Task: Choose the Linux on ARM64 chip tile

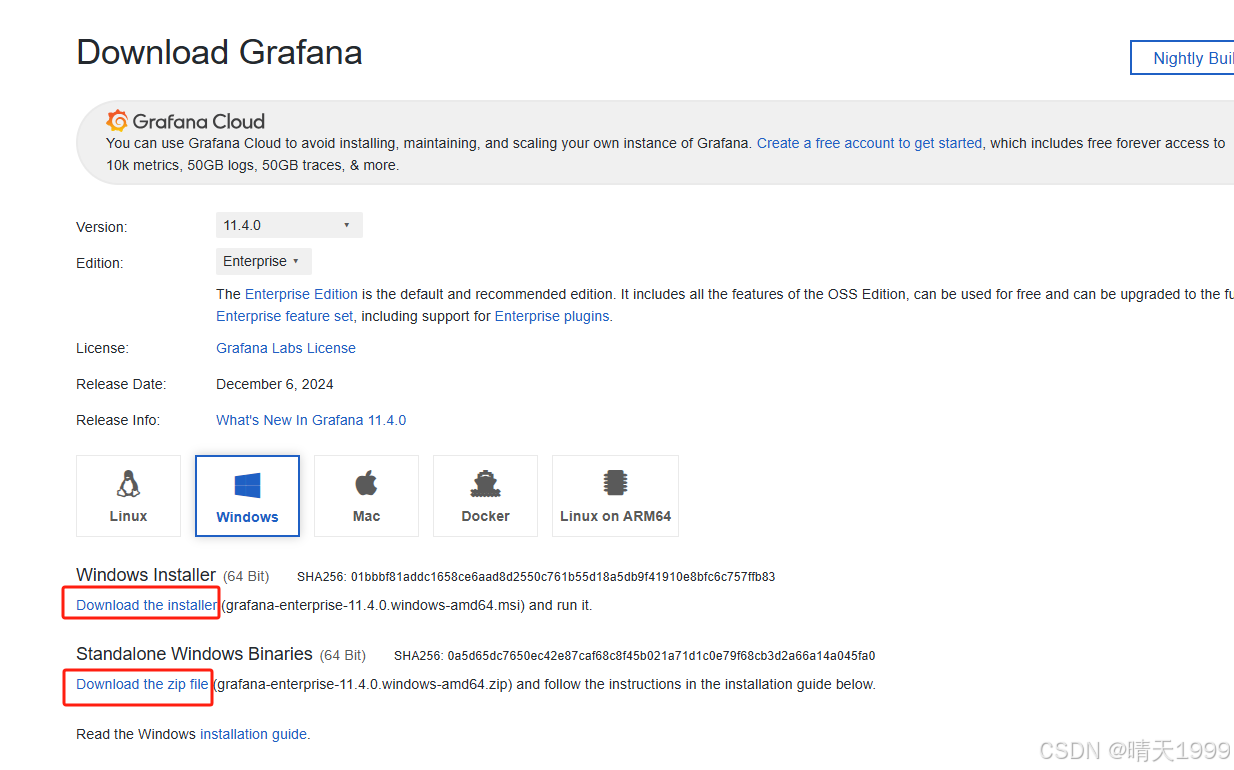Action: [x=615, y=496]
